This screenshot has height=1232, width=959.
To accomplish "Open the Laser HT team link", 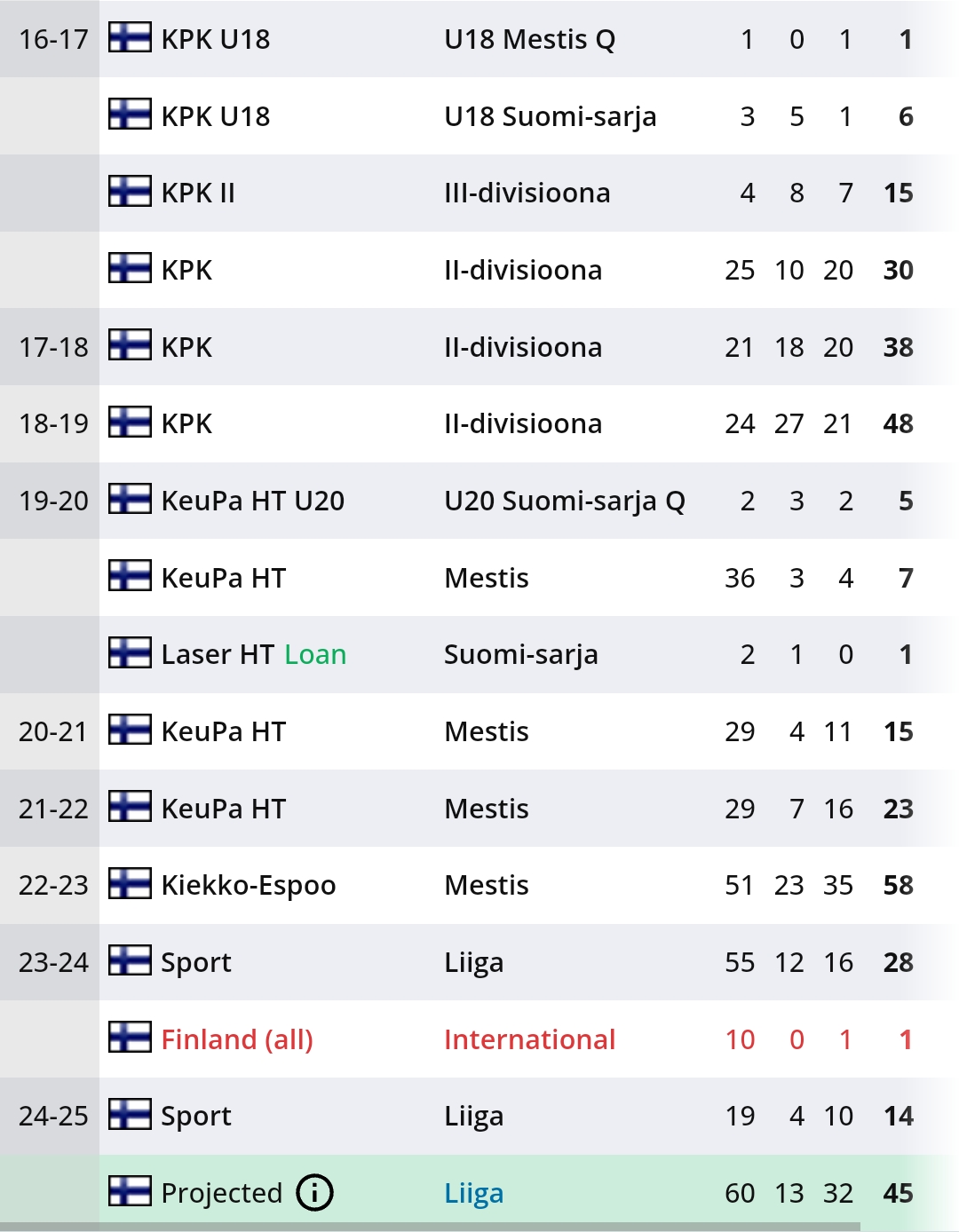I will click(x=218, y=654).
